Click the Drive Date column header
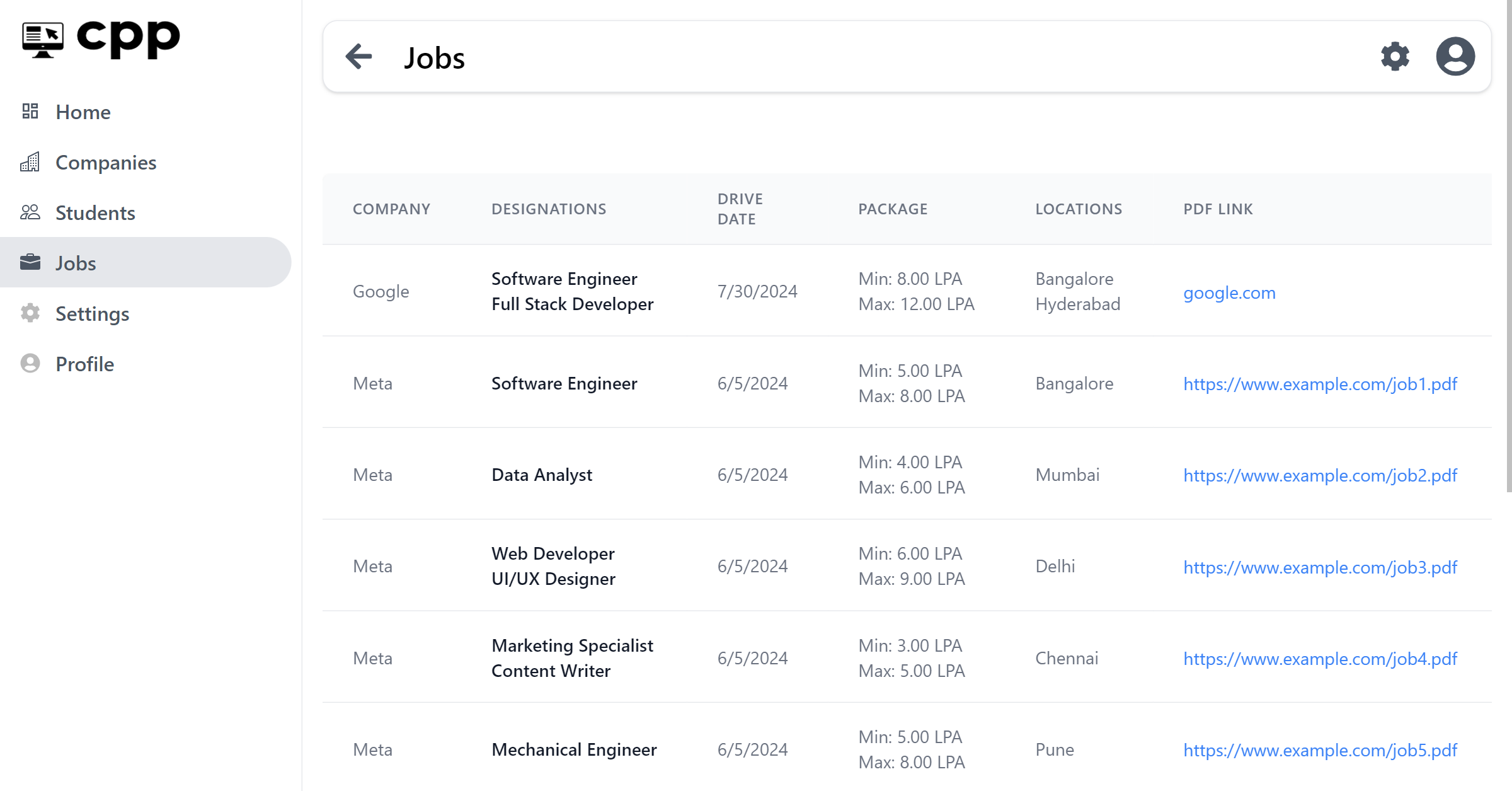 [x=740, y=209]
